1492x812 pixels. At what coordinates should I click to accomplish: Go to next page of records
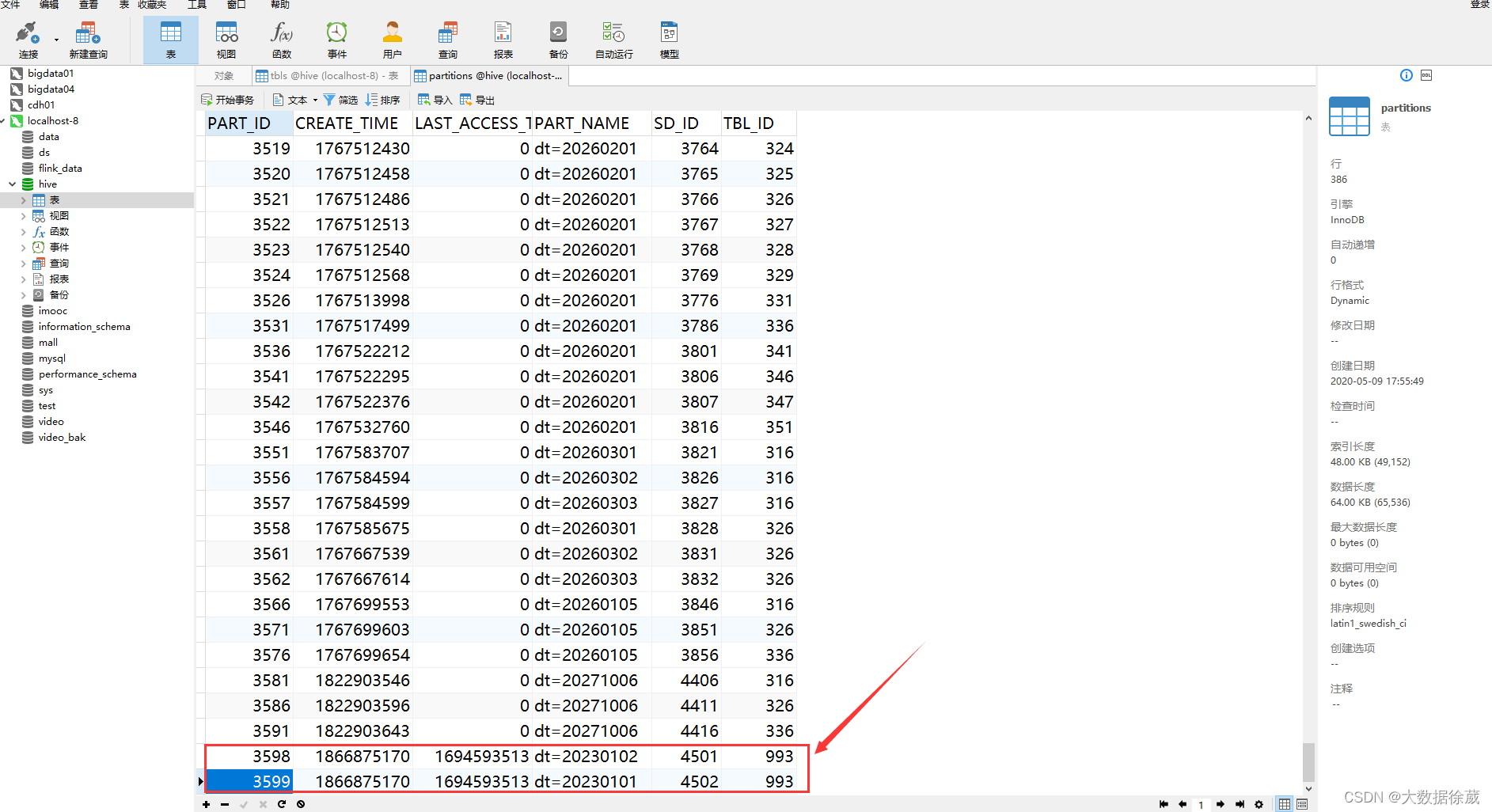click(1221, 804)
